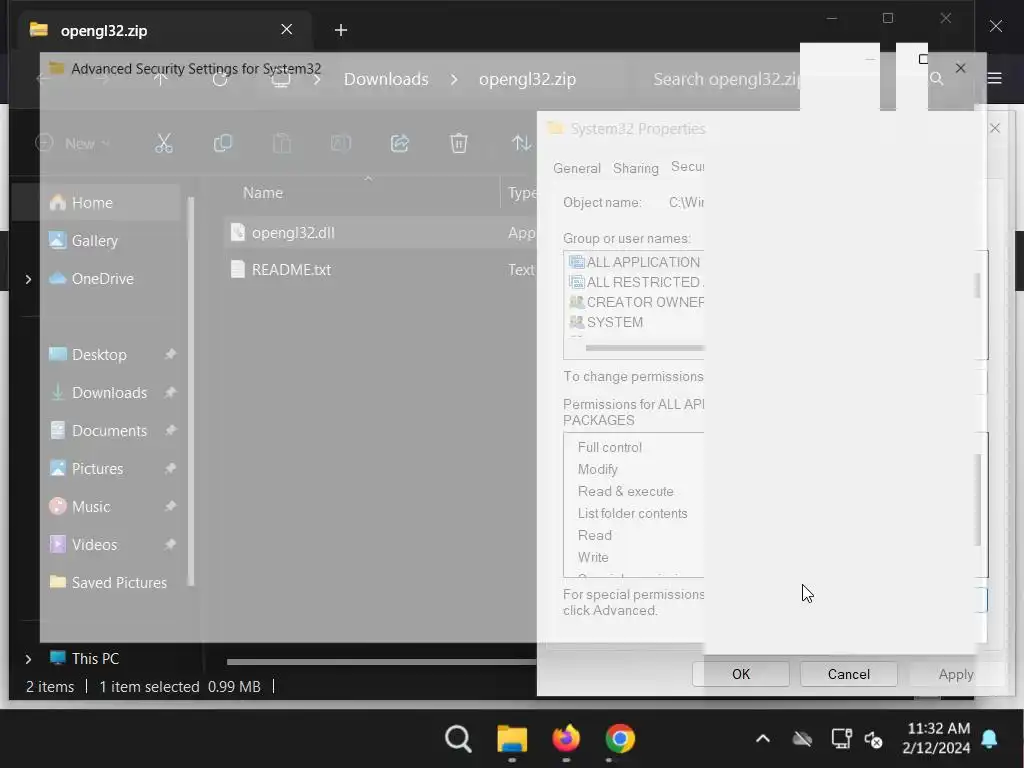Open the New dropdown in Explorer
The width and height of the screenshot is (1024, 768).
72,143
